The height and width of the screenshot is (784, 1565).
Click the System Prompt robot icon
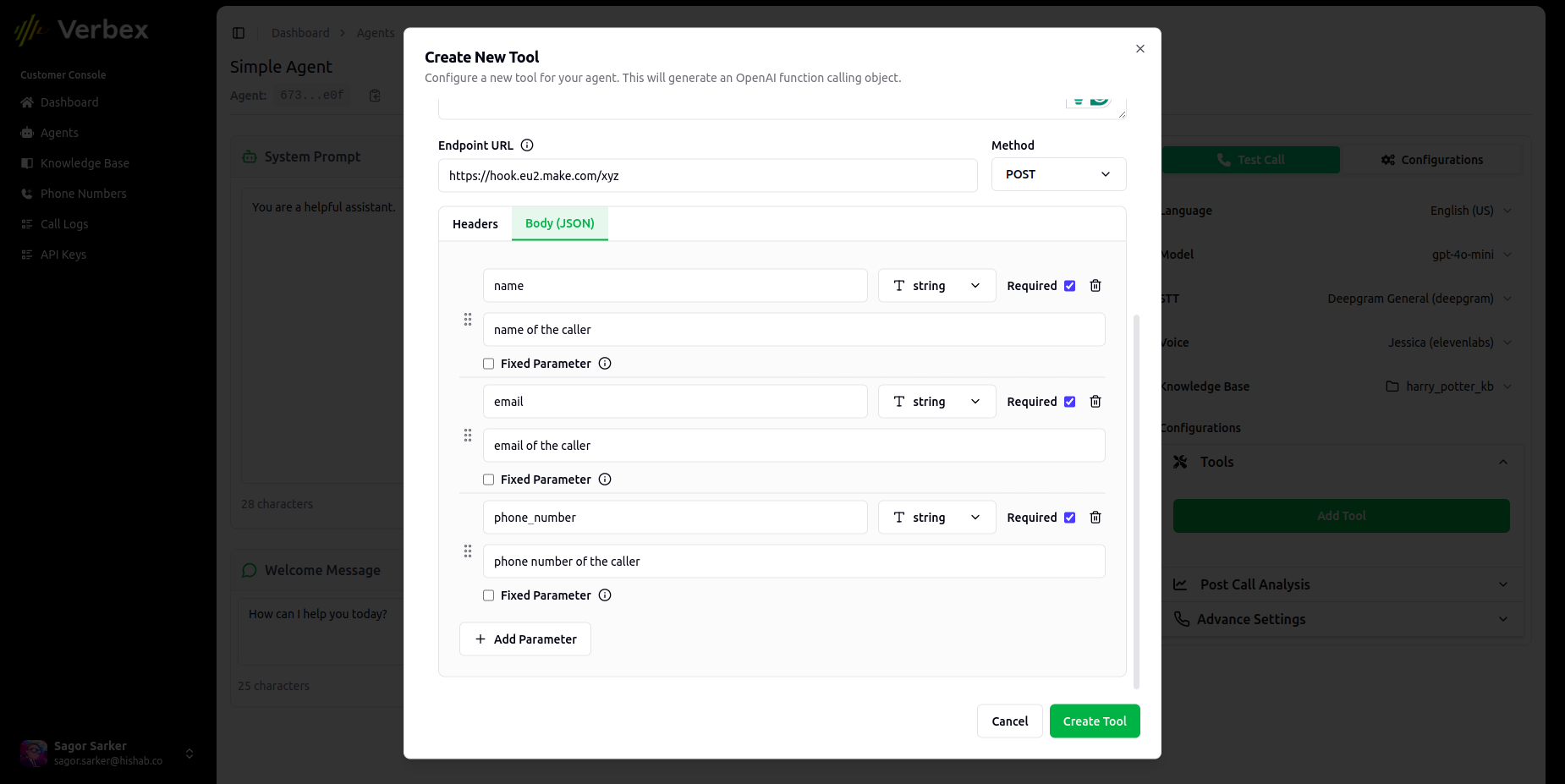[250, 156]
